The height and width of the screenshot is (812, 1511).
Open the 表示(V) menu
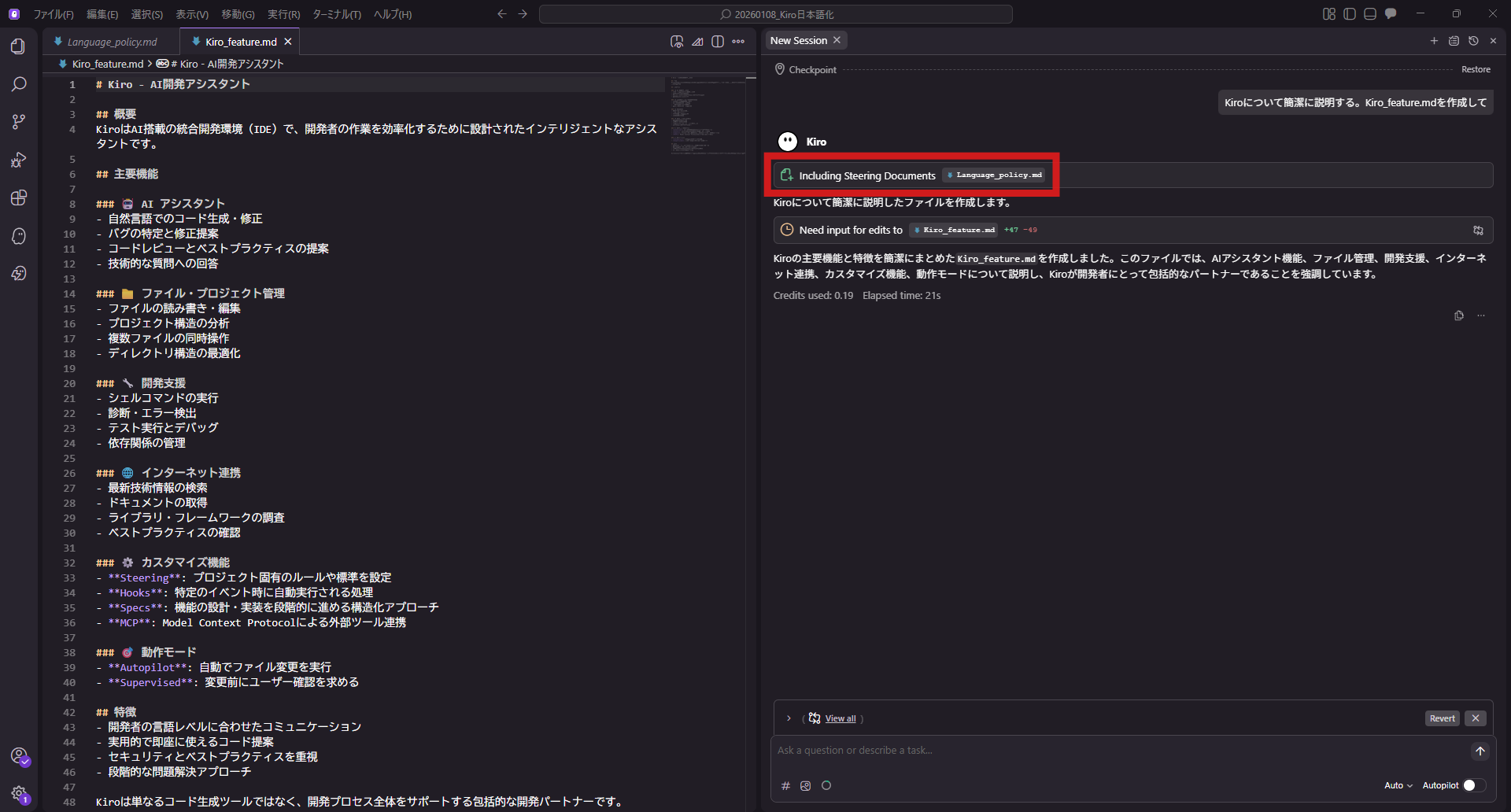tap(191, 13)
